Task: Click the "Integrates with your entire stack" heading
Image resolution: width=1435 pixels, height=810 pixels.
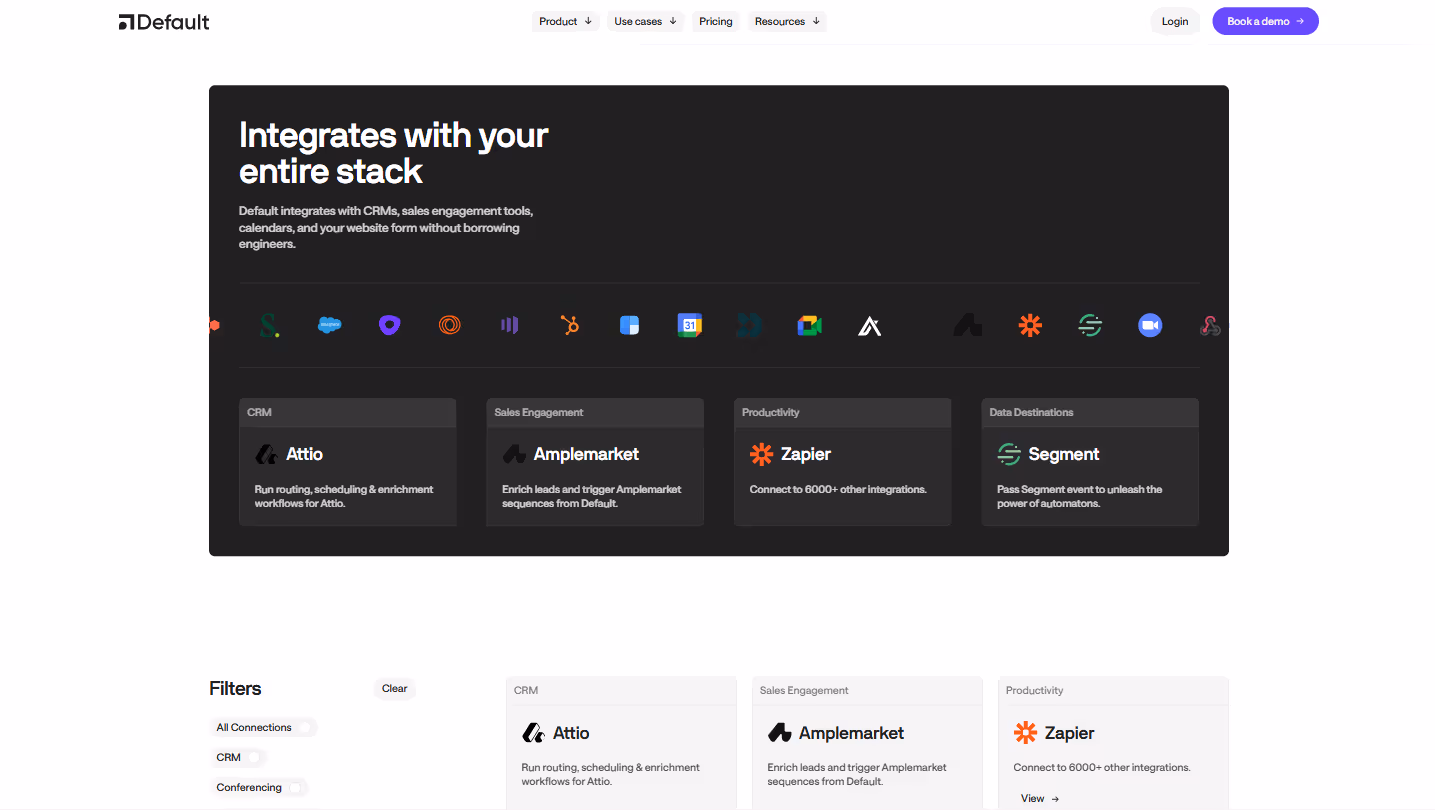Action: (394, 153)
